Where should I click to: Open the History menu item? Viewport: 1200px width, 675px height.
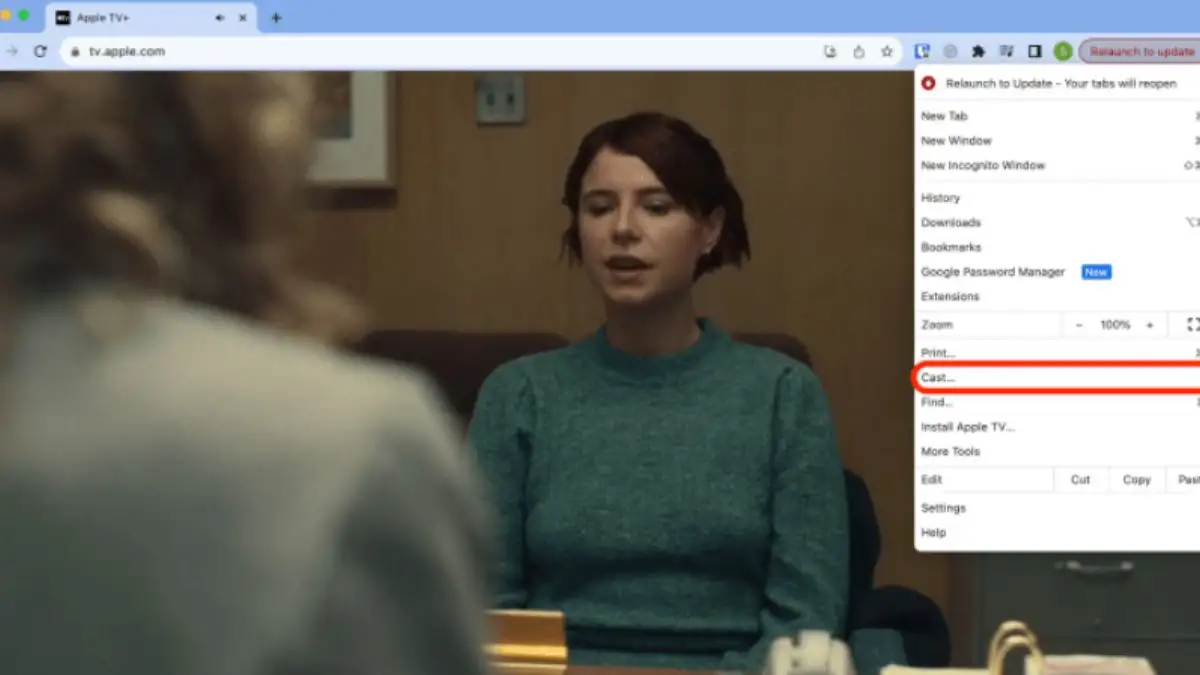[x=1057, y=198]
